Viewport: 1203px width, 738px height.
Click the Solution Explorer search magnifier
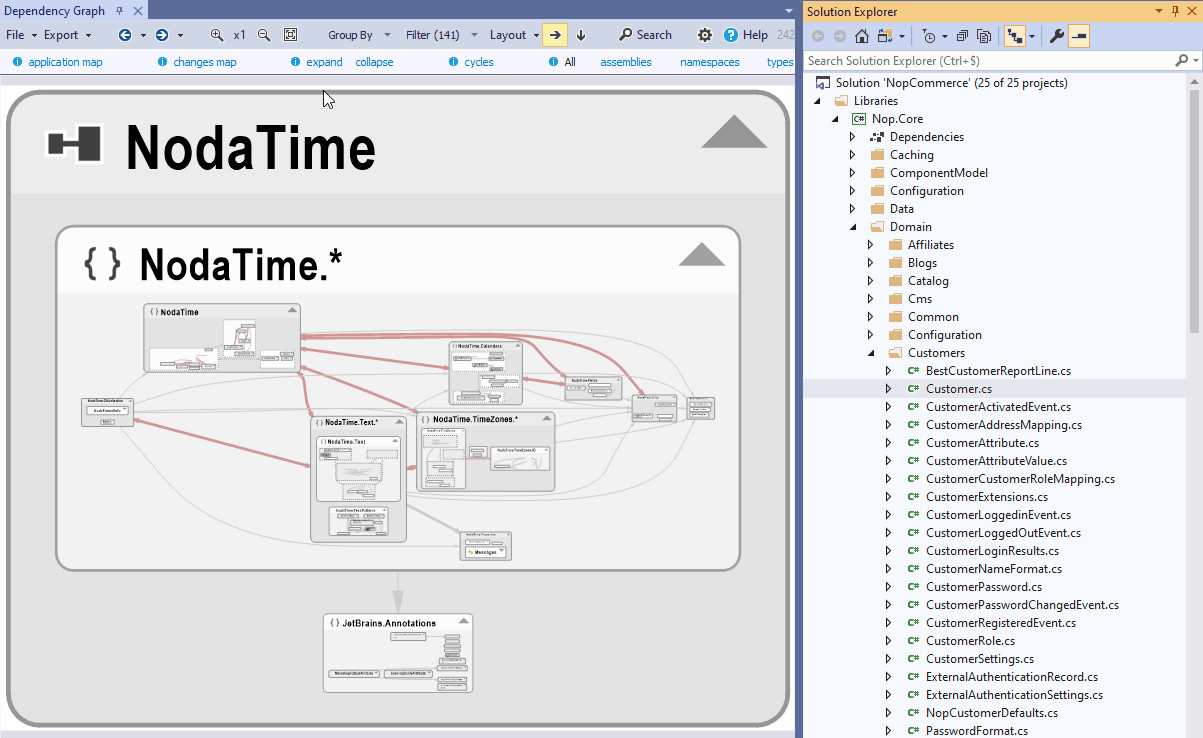1181,61
